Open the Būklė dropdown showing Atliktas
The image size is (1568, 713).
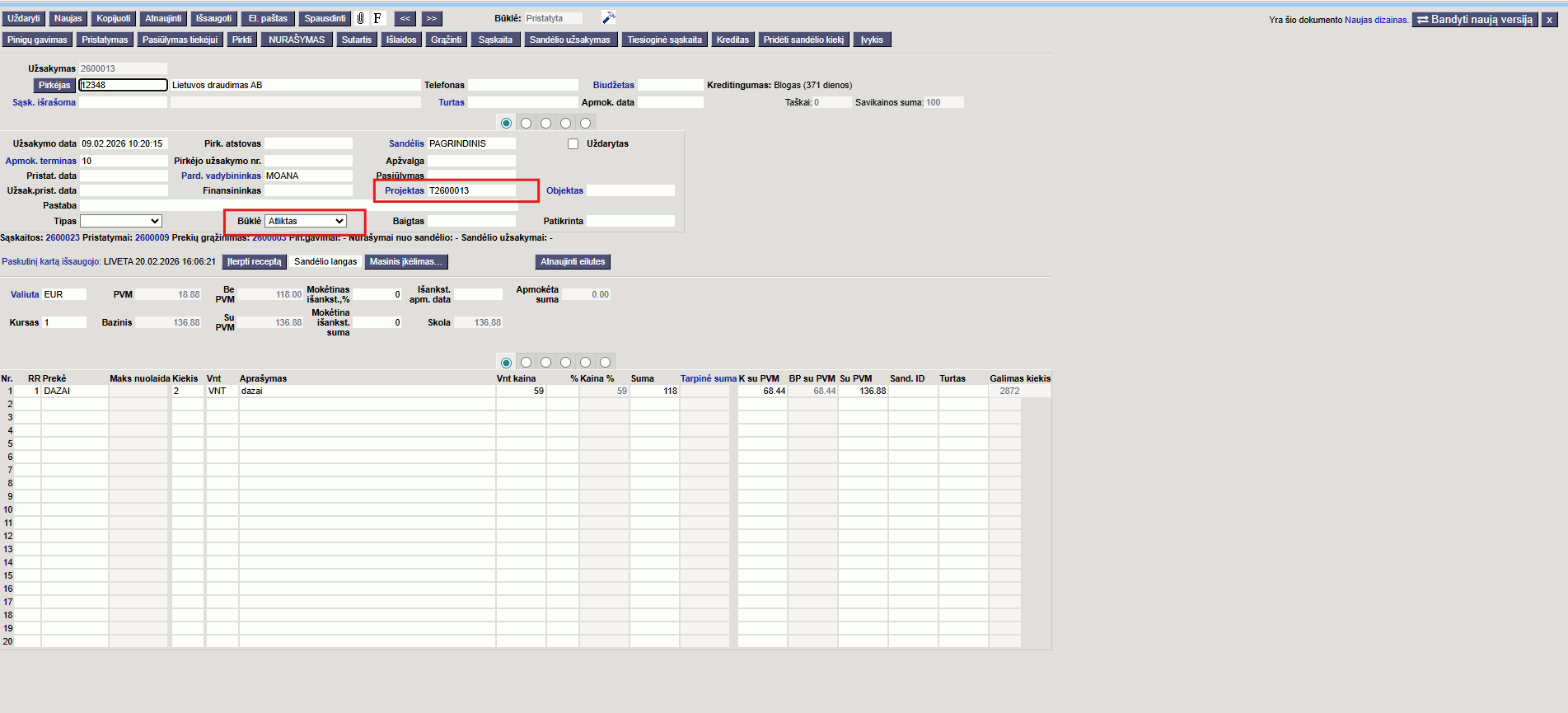306,221
